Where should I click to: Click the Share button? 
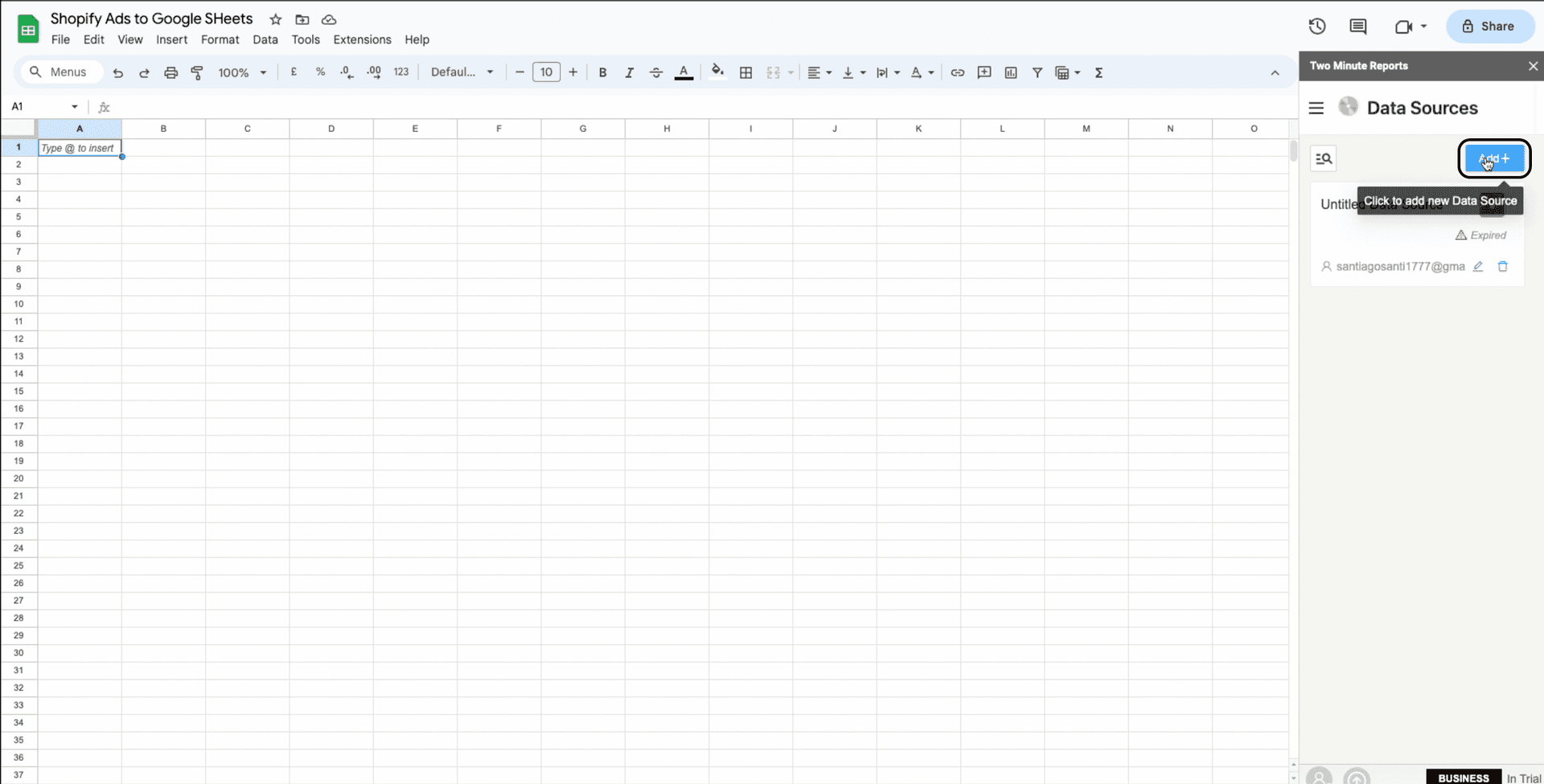pyautogui.click(x=1490, y=27)
